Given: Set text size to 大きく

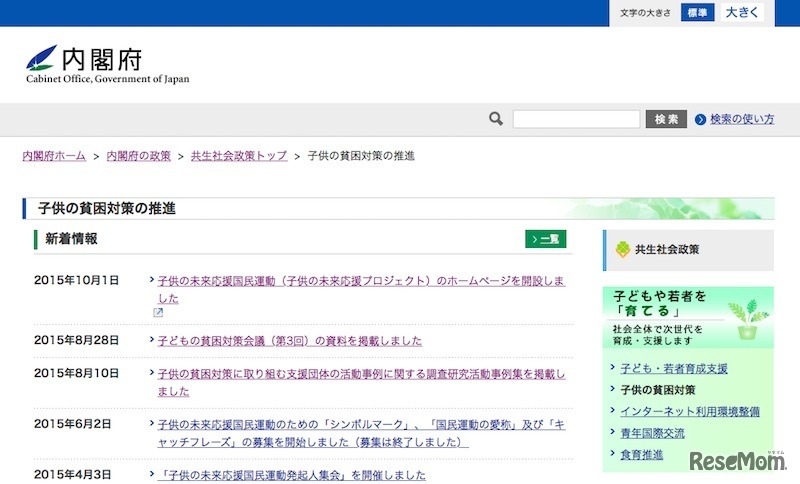Looking at the screenshot, I should (742, 13).
